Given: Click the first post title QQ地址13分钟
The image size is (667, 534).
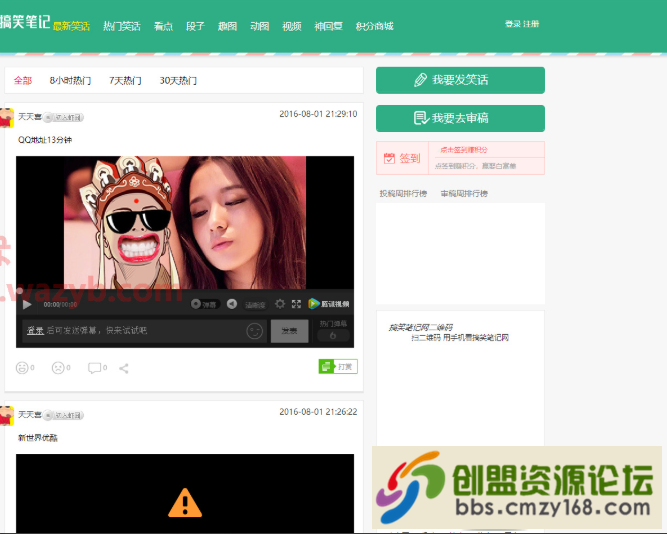Looking at the screenshot, I should [45, 140].
